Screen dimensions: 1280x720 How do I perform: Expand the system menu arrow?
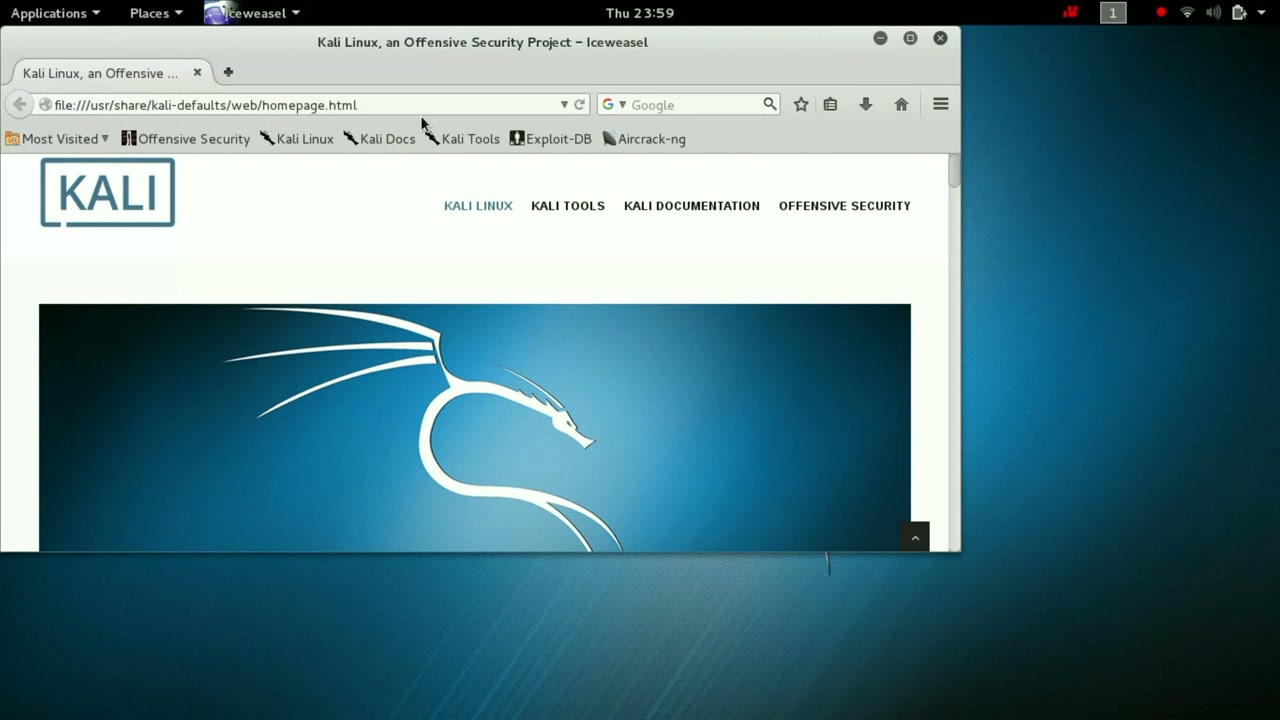[x=1262, y=13]
